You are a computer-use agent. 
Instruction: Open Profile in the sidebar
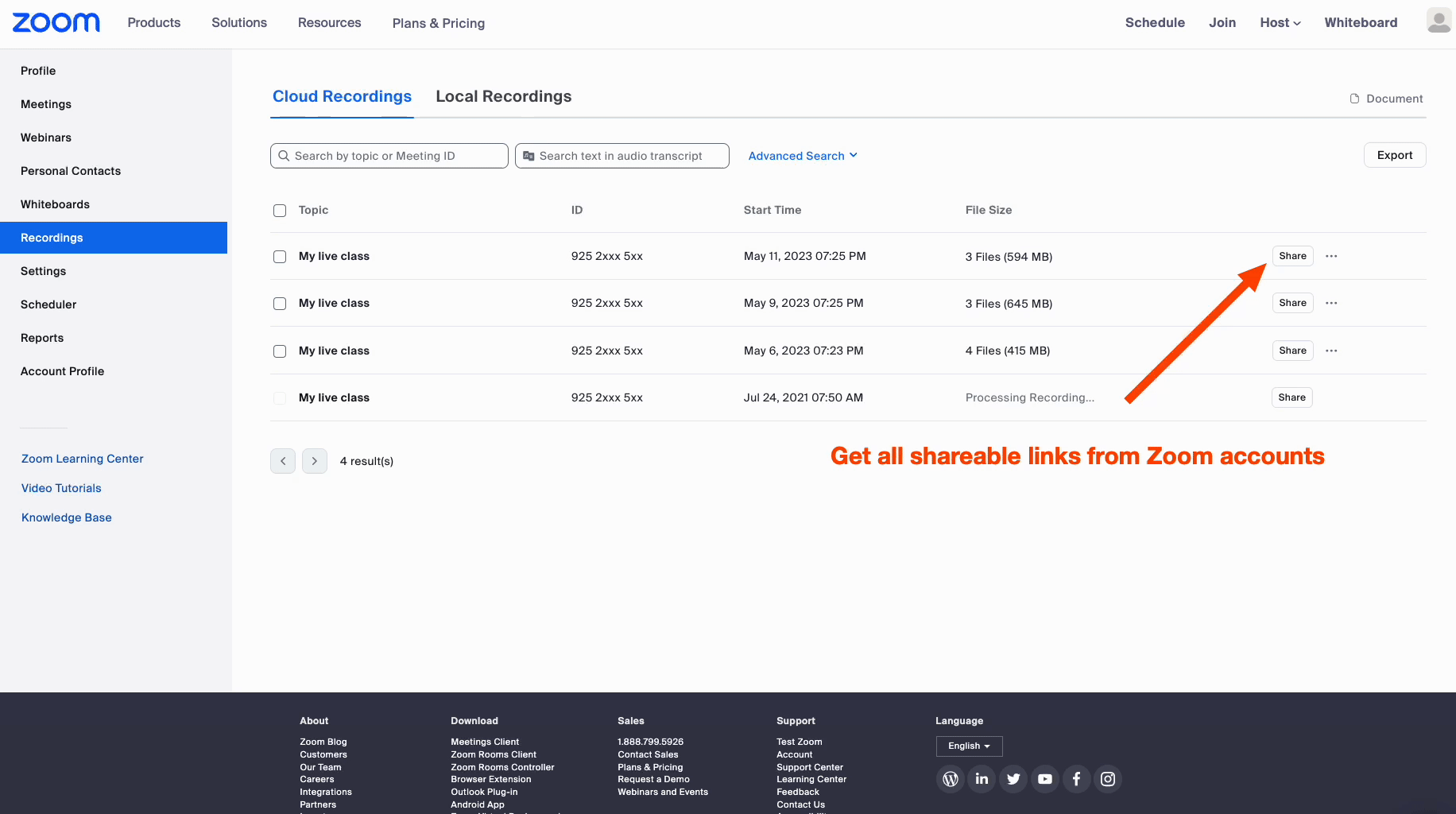tap(38, 71)
